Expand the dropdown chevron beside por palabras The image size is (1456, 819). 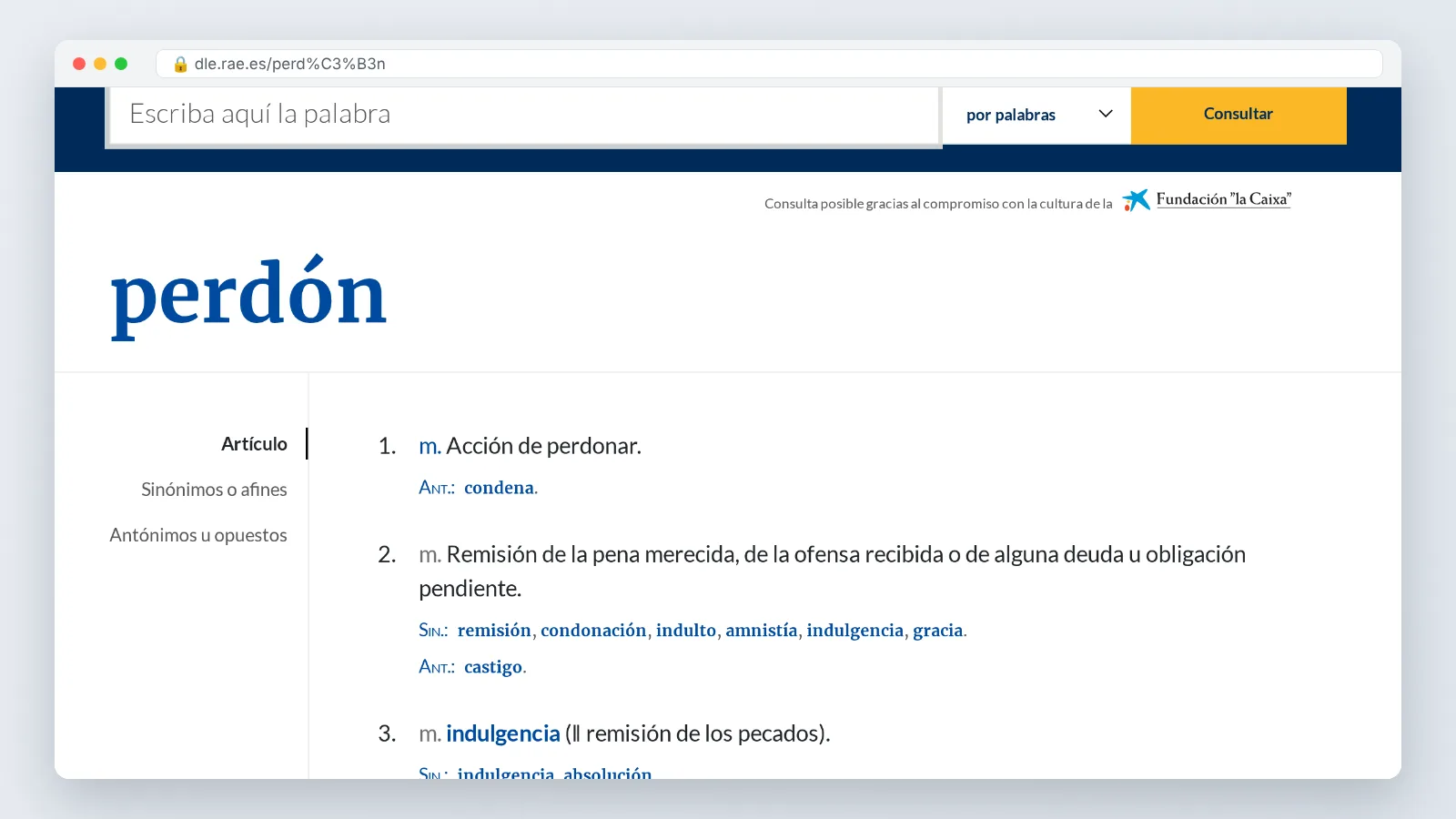[1106, 114]
